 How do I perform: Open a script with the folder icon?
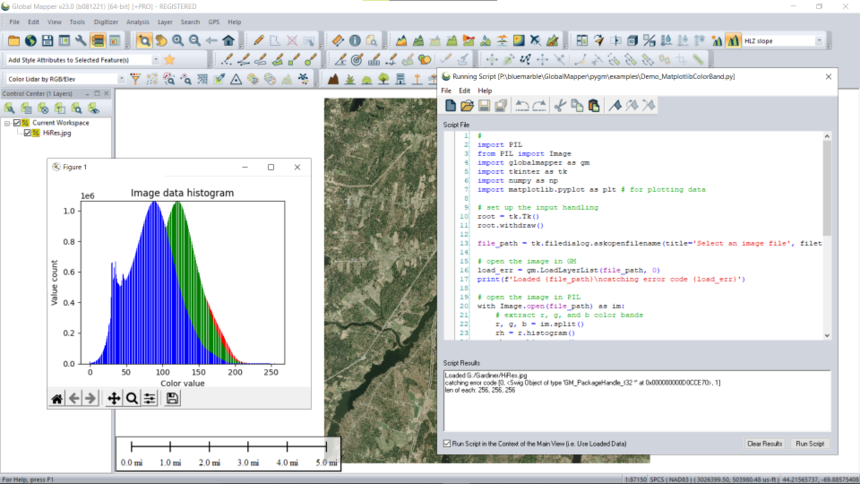[x=467, y=105]
